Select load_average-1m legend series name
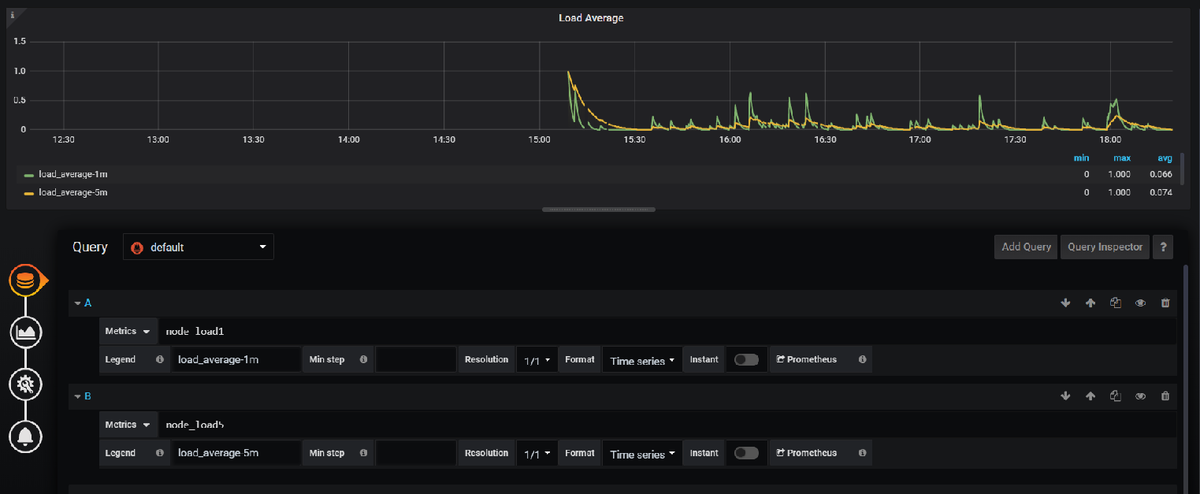The width and height of the screenshot is (1200, 494). coord(73,174)
